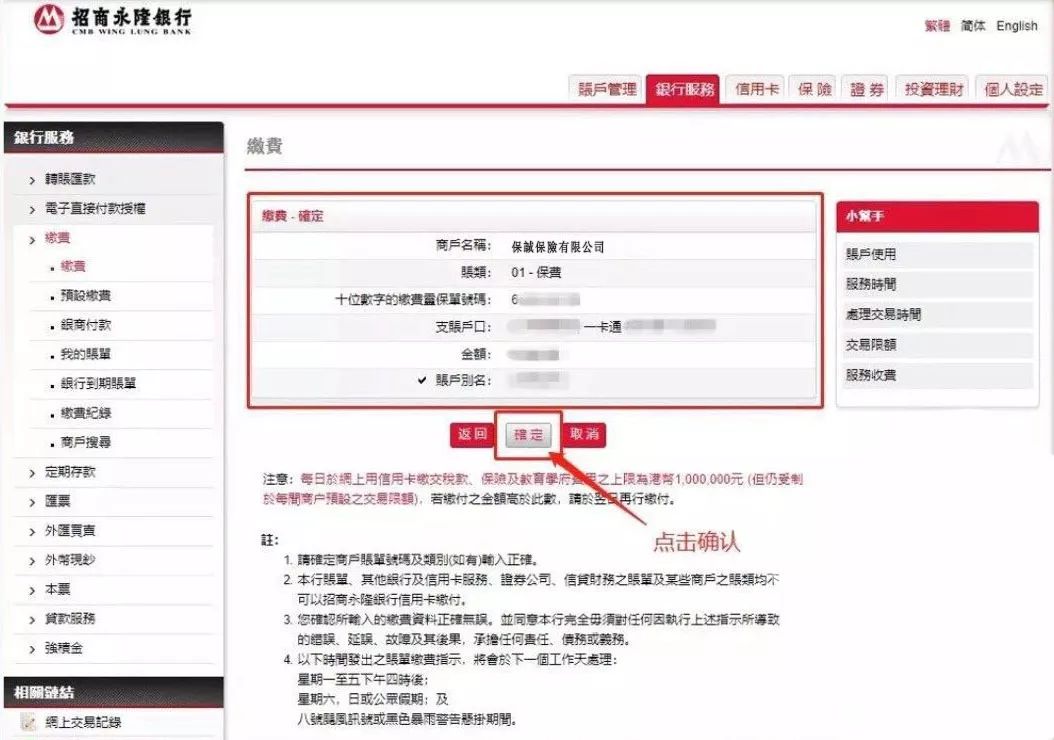The image size is (1054, 740).
Task: Expand the 定期存款 sidebar section
Action: click(70, 472)
